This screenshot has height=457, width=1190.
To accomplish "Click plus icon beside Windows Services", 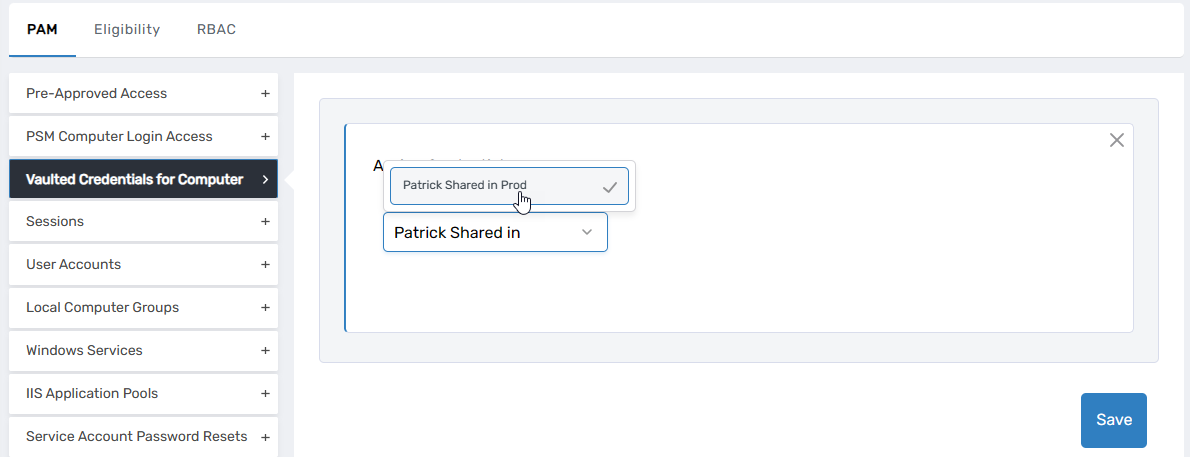I will pos(265,351).
